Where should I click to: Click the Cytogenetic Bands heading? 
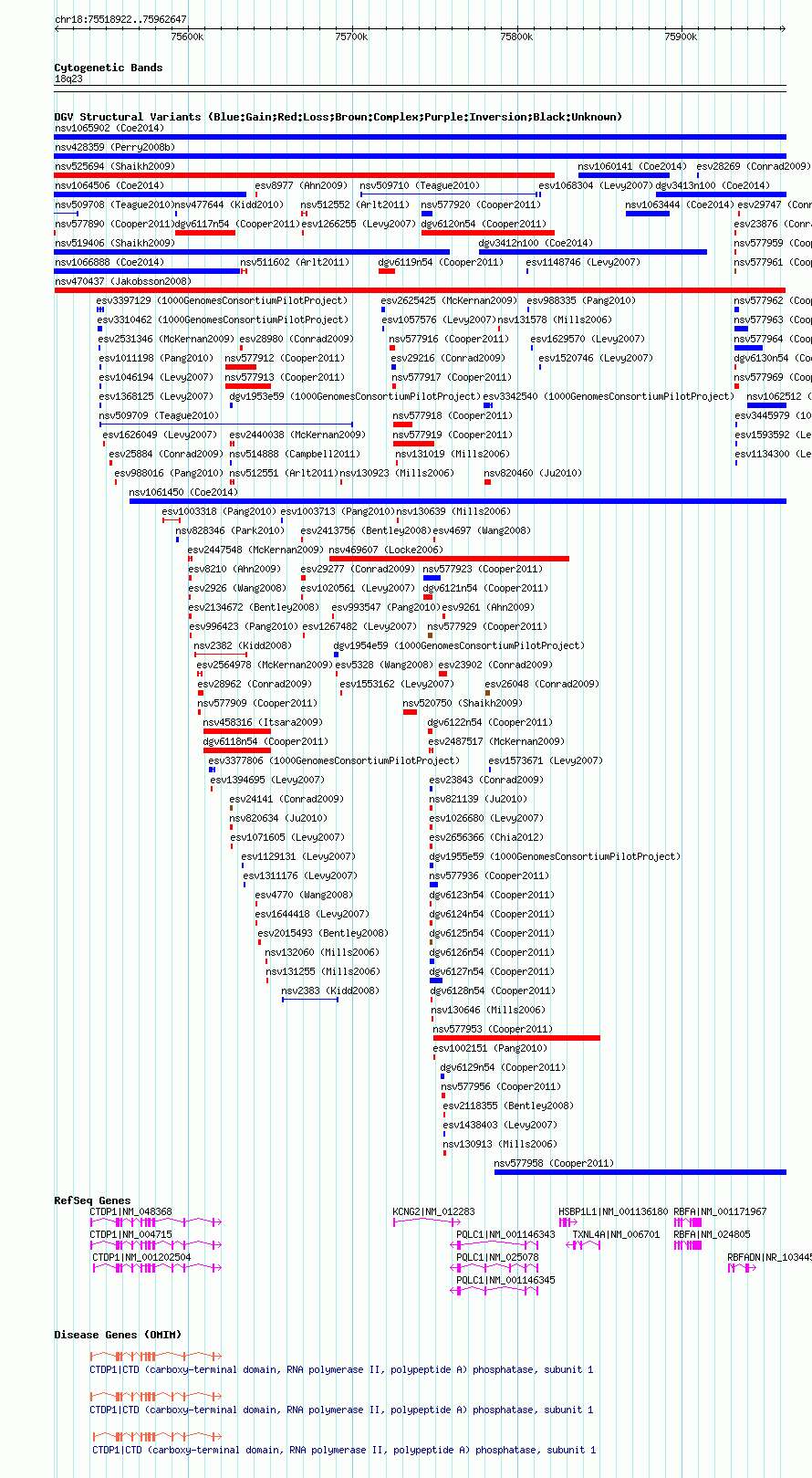tap(109, 68)
